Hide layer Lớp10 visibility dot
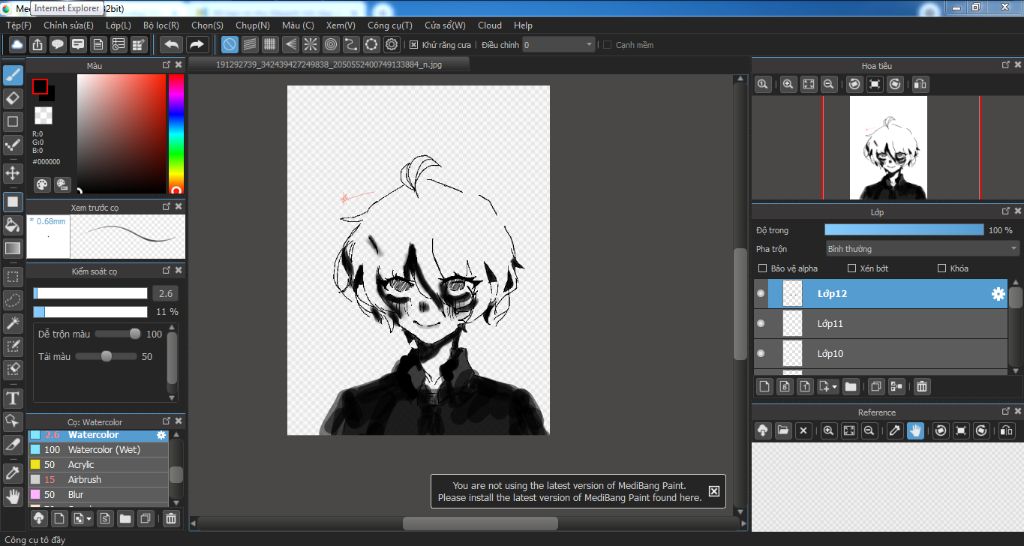Image resolution: width=1024 pixels, height=546 pixels. coord(760,353)
